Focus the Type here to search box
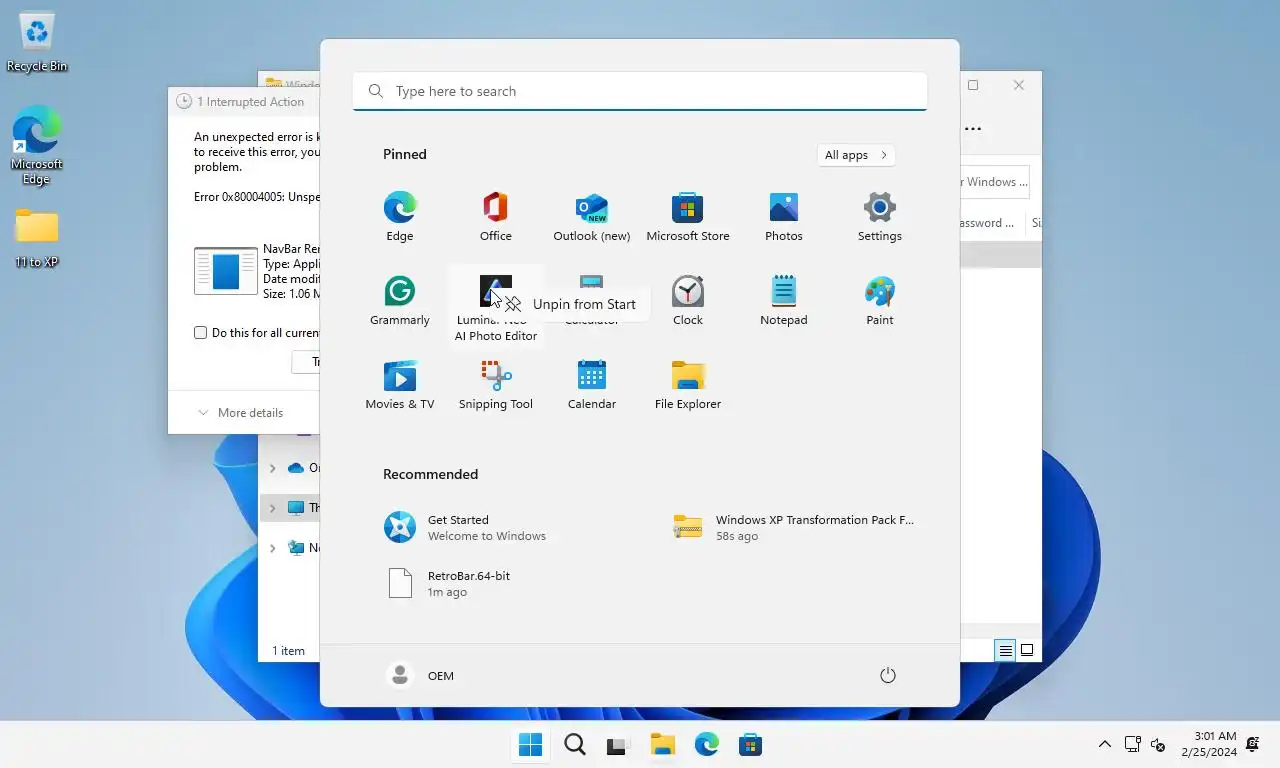Viewport: 1280px width, 768px height. 640,91
